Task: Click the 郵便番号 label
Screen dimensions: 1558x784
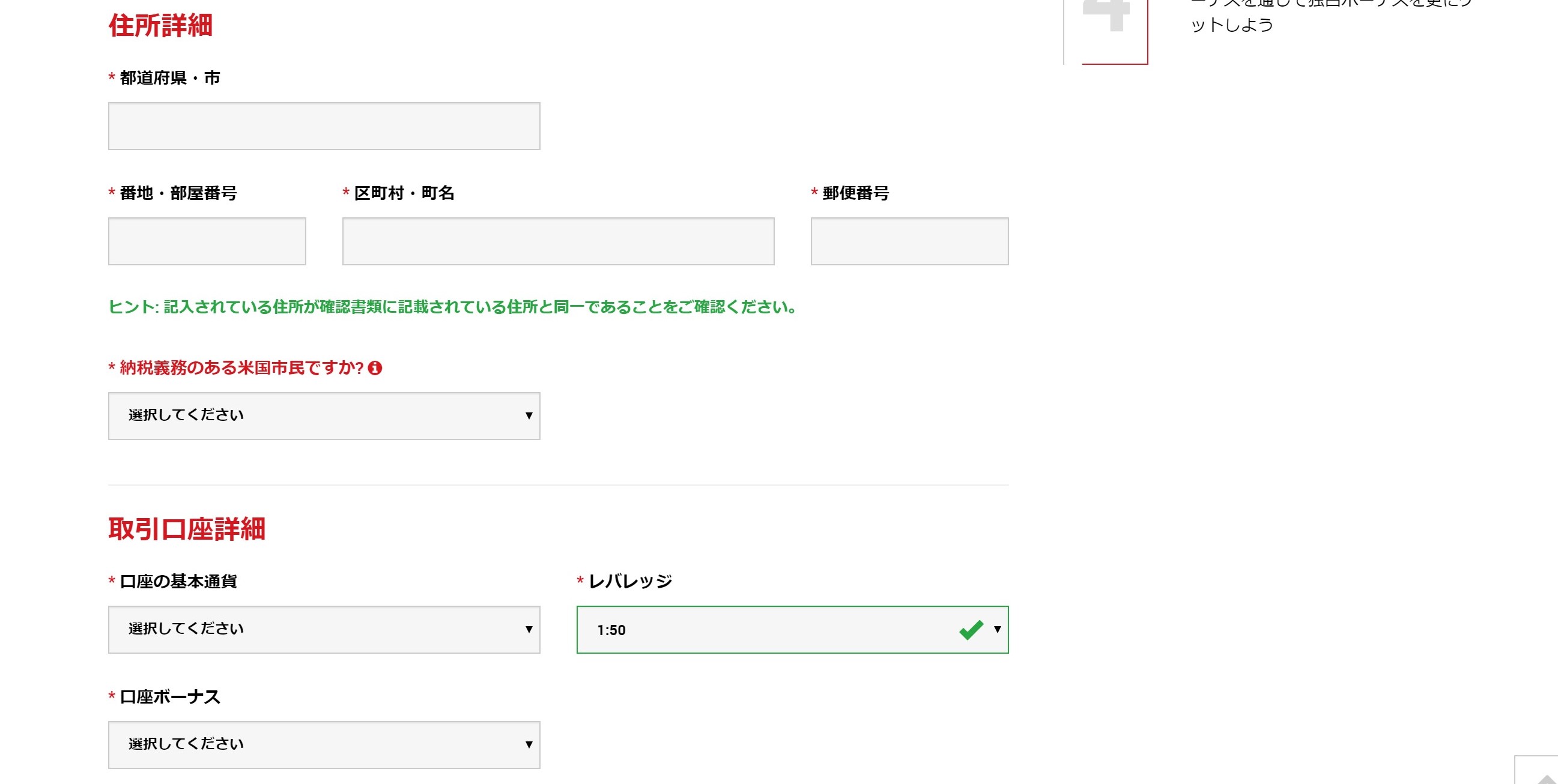Action: coord(855,193)
